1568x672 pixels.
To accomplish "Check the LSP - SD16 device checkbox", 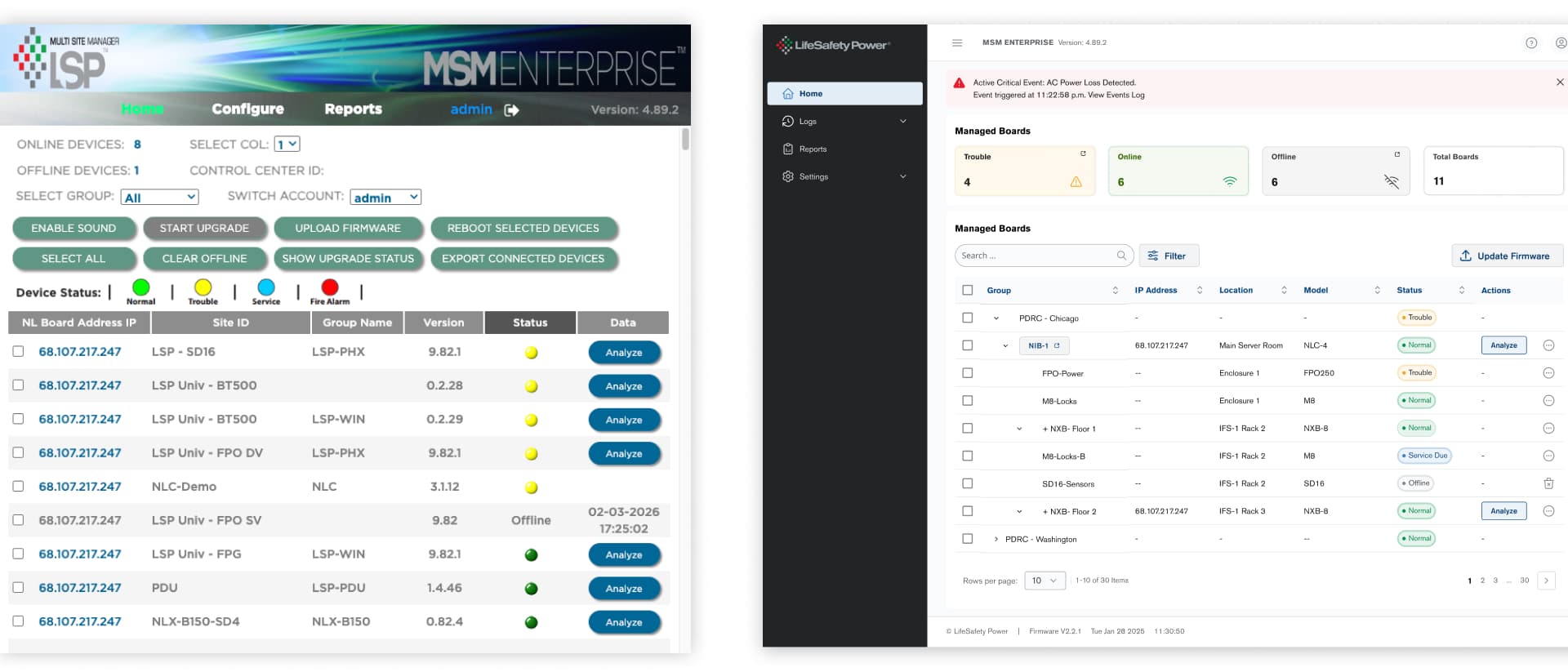I will 18,351.
